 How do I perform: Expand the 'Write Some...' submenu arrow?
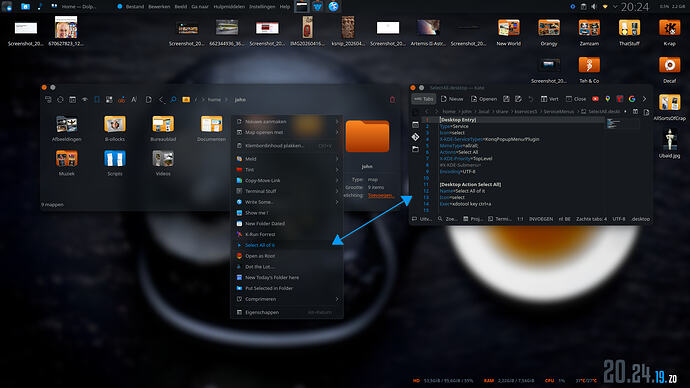coord(337,202)
